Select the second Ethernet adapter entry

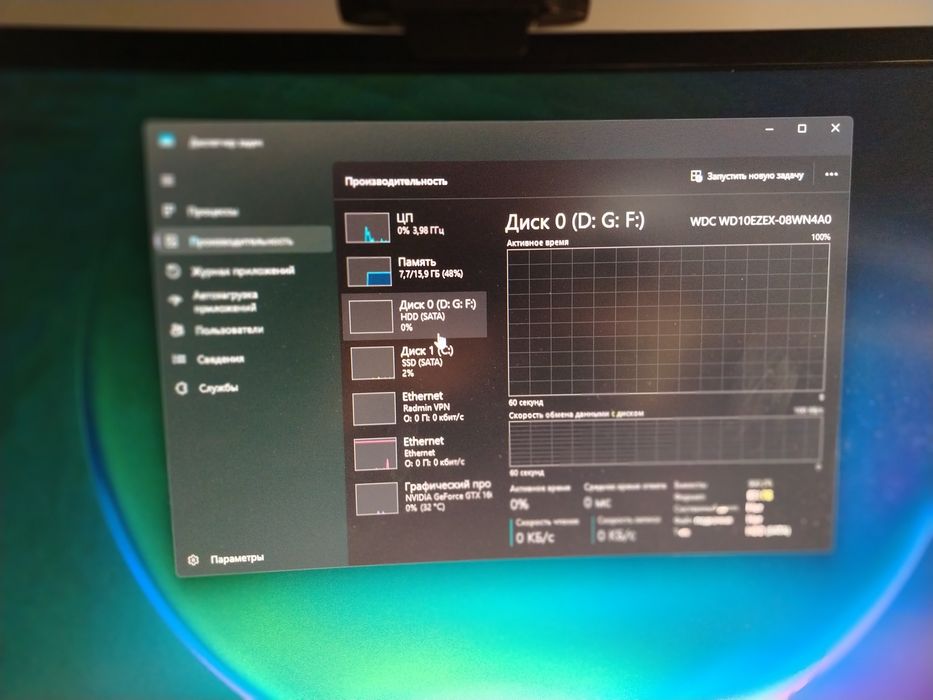tap(421, 453)
